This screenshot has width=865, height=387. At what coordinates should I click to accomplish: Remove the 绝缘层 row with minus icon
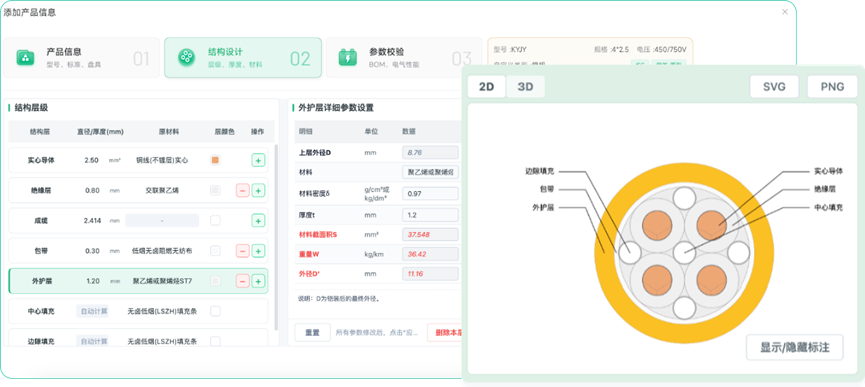tap(242, 191)
